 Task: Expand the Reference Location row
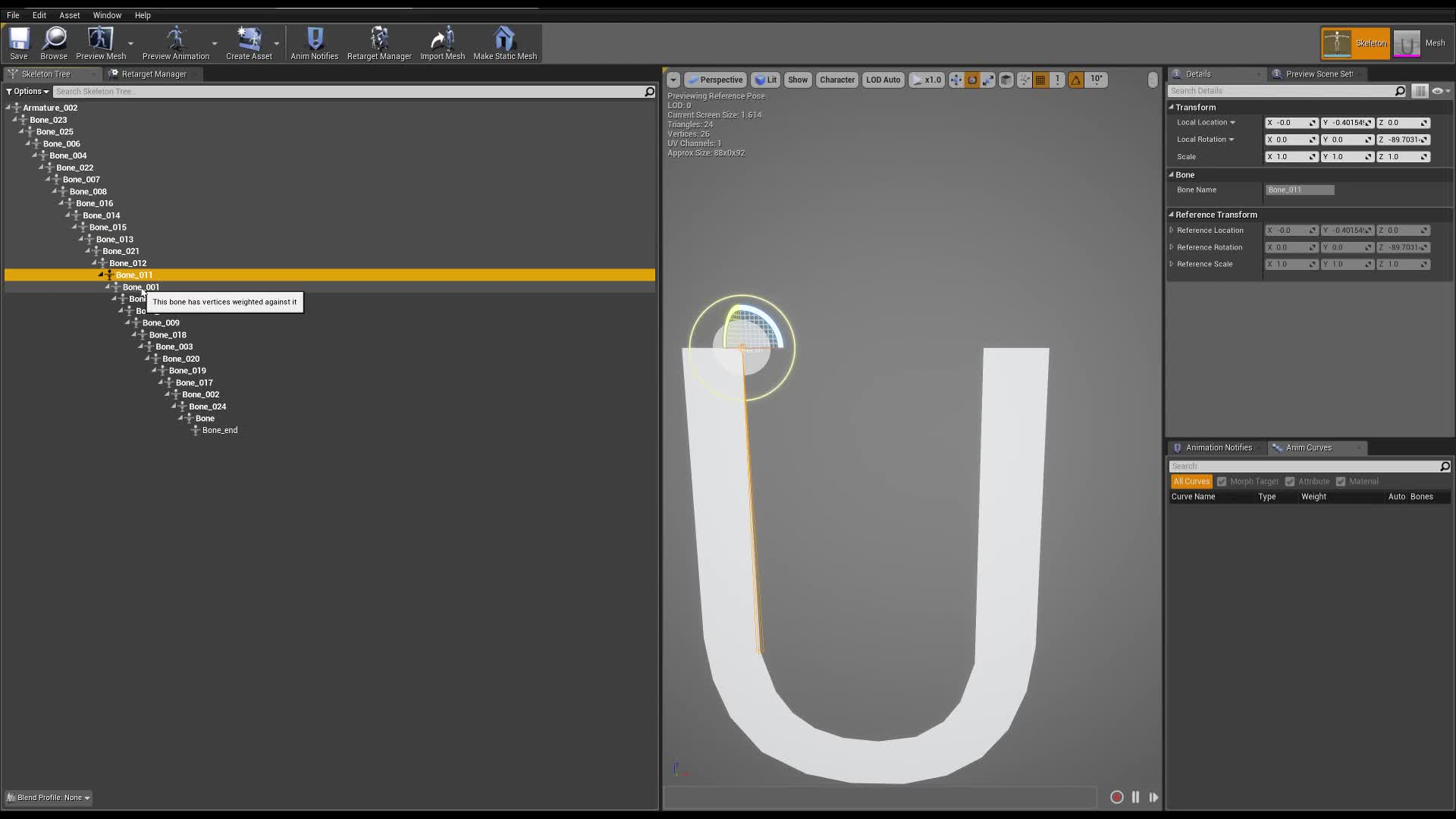pyautogui.click(x=1172, y=231)
